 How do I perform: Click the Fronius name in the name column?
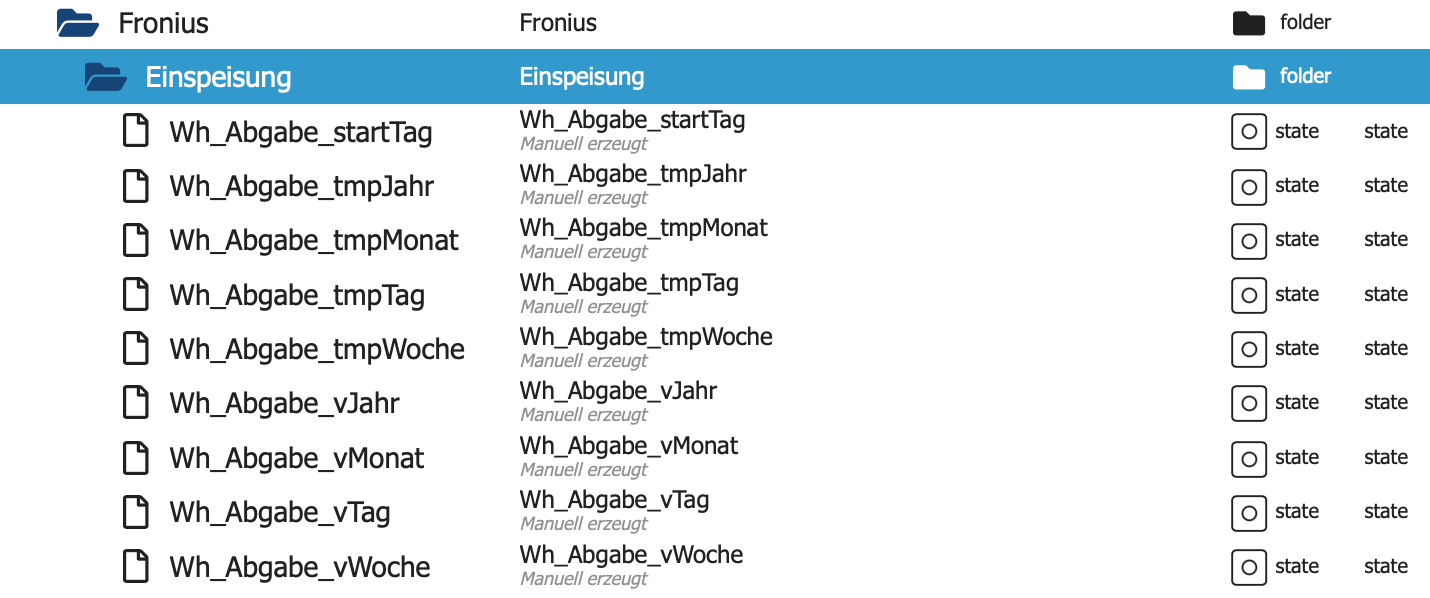point(558,23)
